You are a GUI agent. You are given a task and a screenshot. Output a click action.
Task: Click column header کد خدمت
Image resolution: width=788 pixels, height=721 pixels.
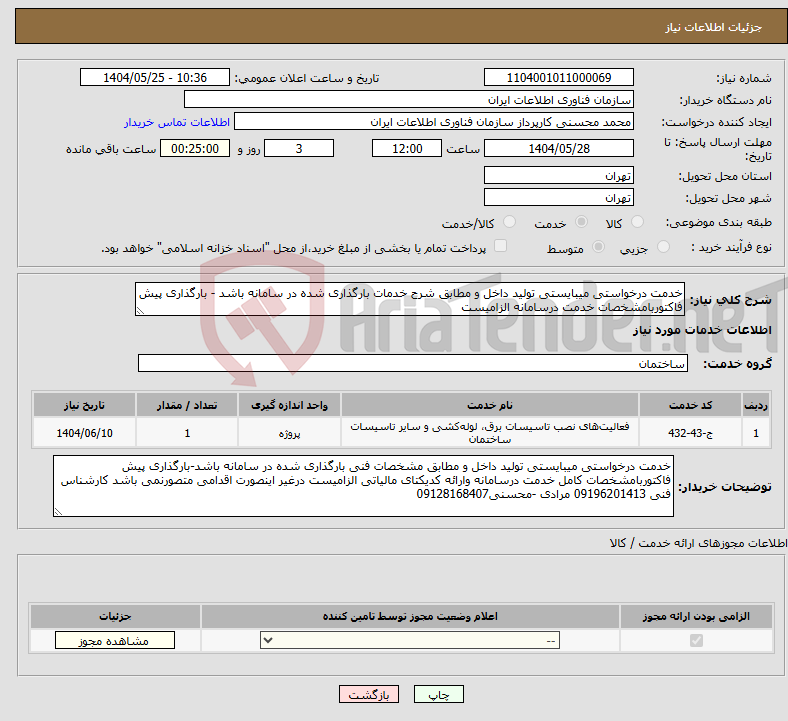pyautogui.click(x=691, y=405)
